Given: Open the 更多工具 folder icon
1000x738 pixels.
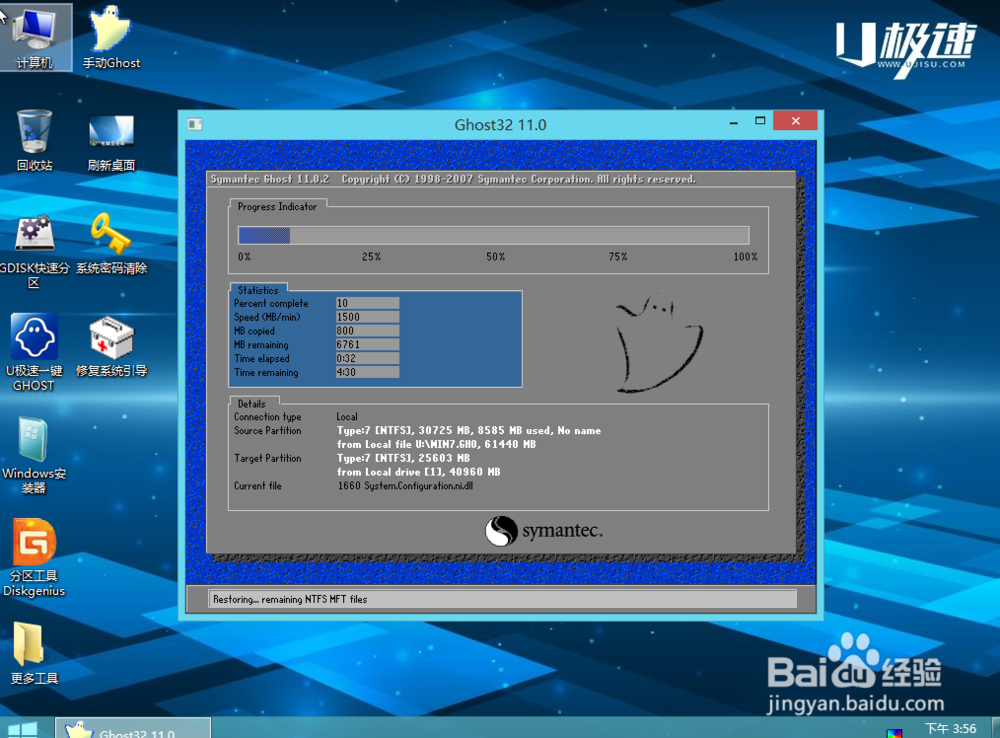Looking at the screenshot, I should tap(34, 653).
